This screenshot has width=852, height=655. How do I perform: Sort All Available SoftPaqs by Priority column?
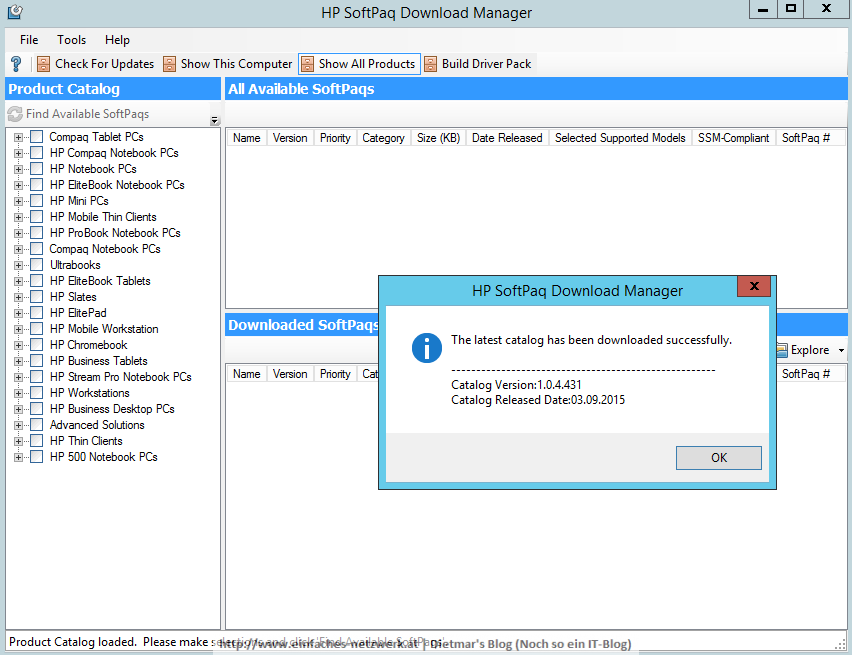coord(335,138)
